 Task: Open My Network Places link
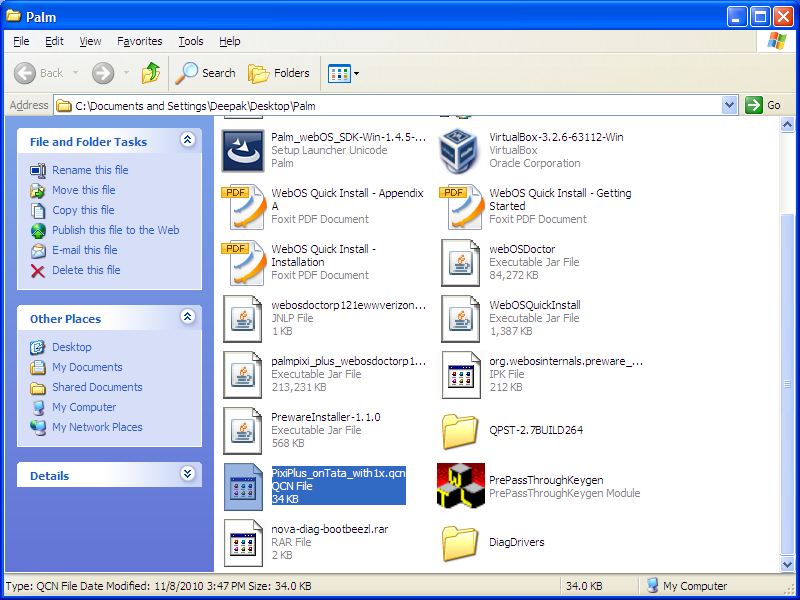tap(97, 427)
